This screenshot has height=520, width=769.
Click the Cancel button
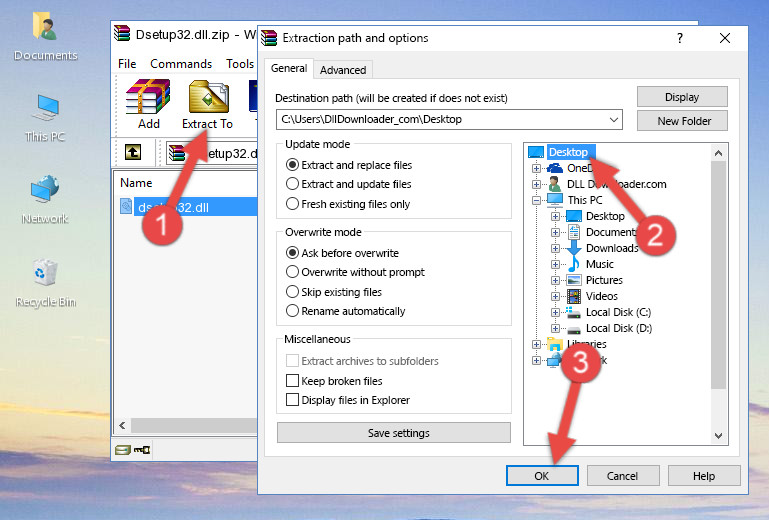click(622, 476)
